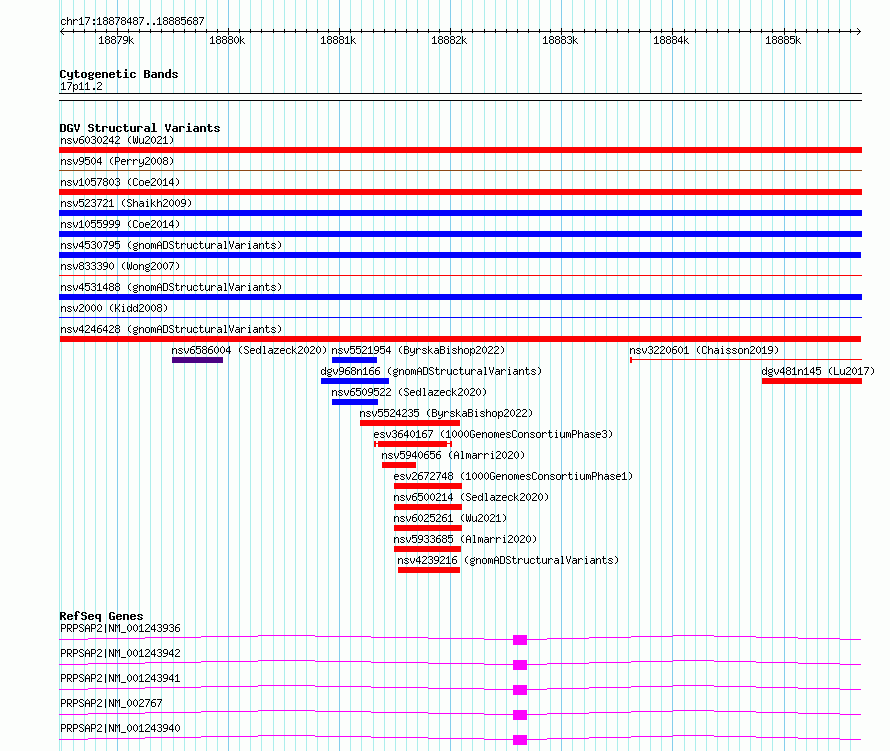Open nsv6500214 (Sedlazeck2020) label
This screenshot has width=890, height=751.
click(471, 497)
